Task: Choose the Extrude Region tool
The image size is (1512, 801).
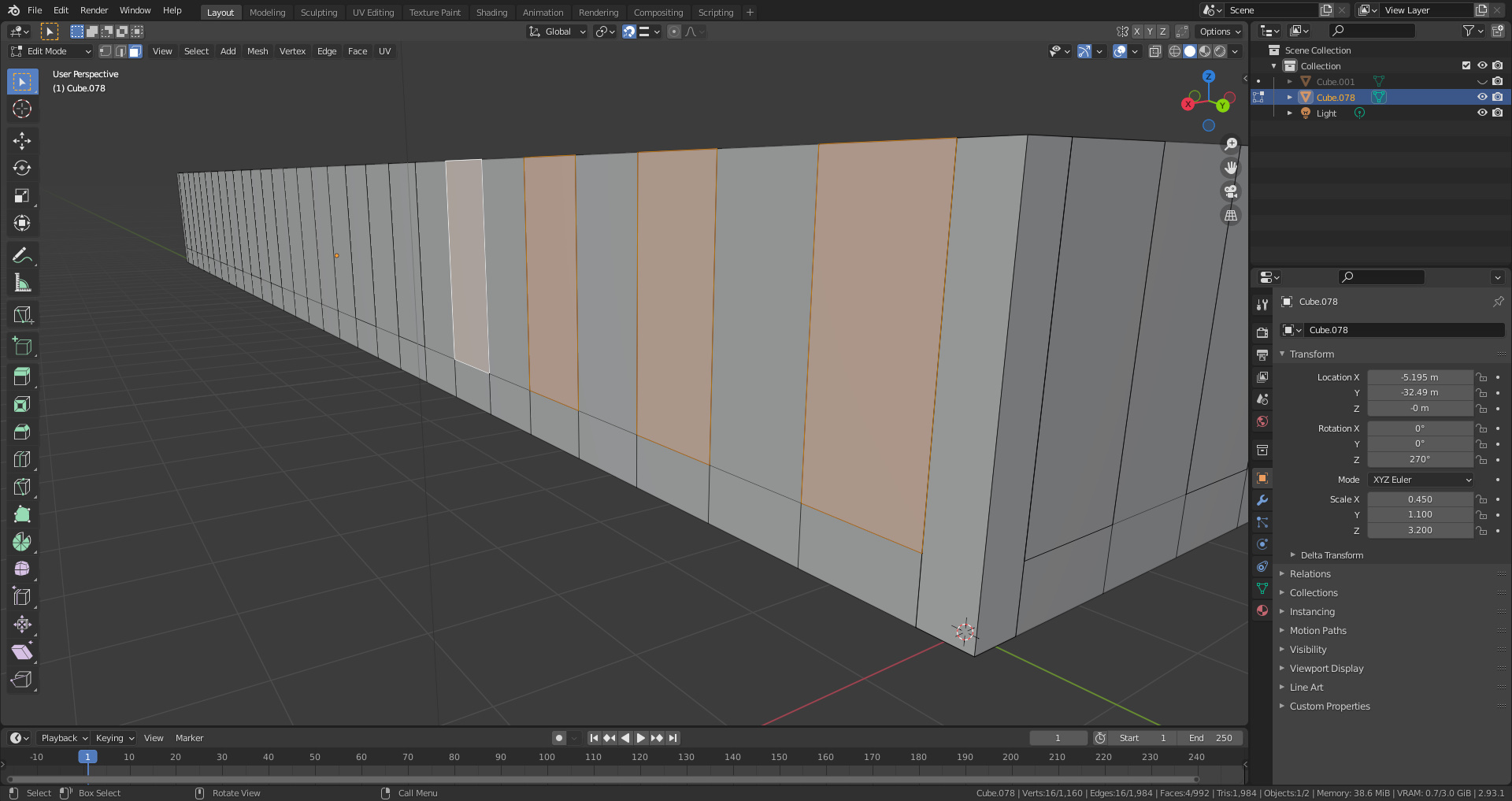Action: [x=22, y=376]
